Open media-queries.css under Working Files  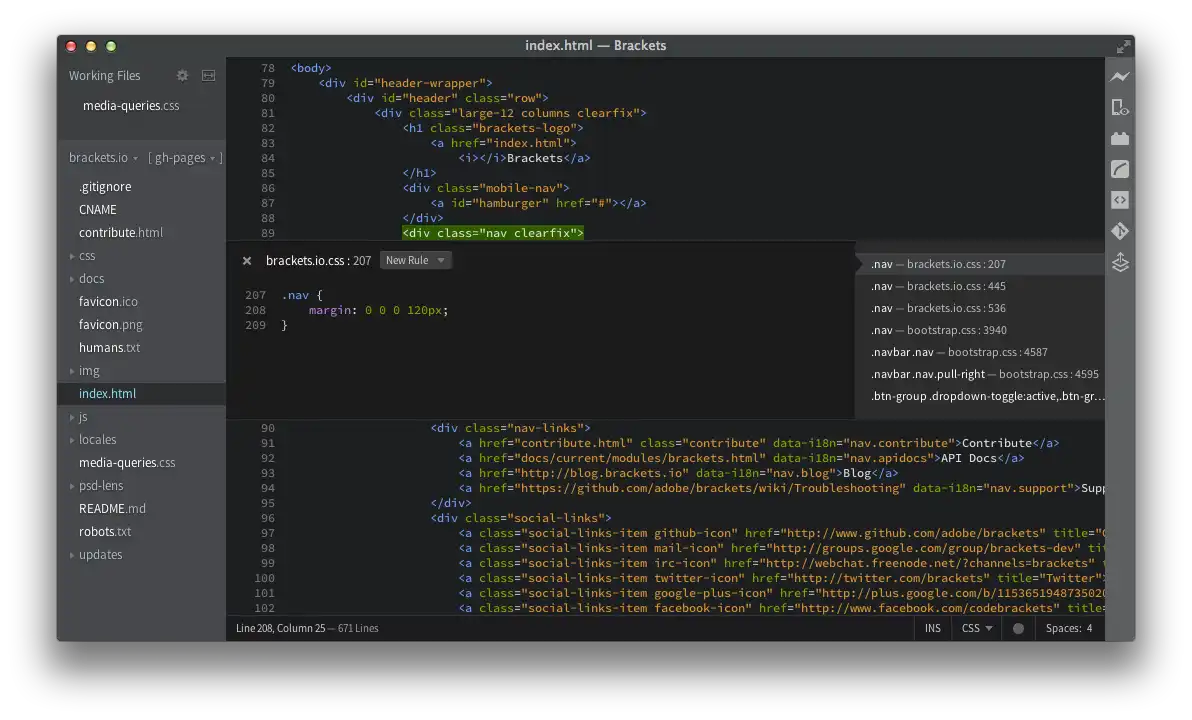(131, 106)
